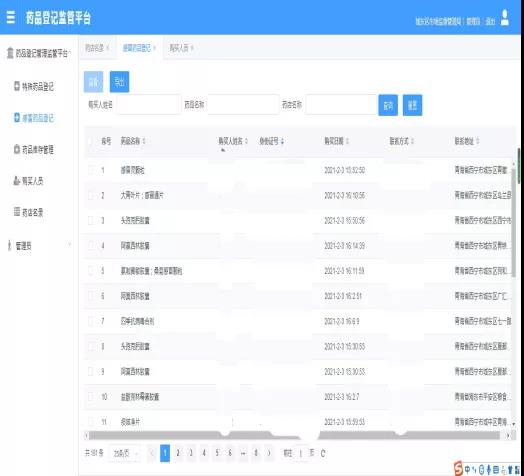Check the select-all header checkbox
524x476 pixels.
pos(90,141)
